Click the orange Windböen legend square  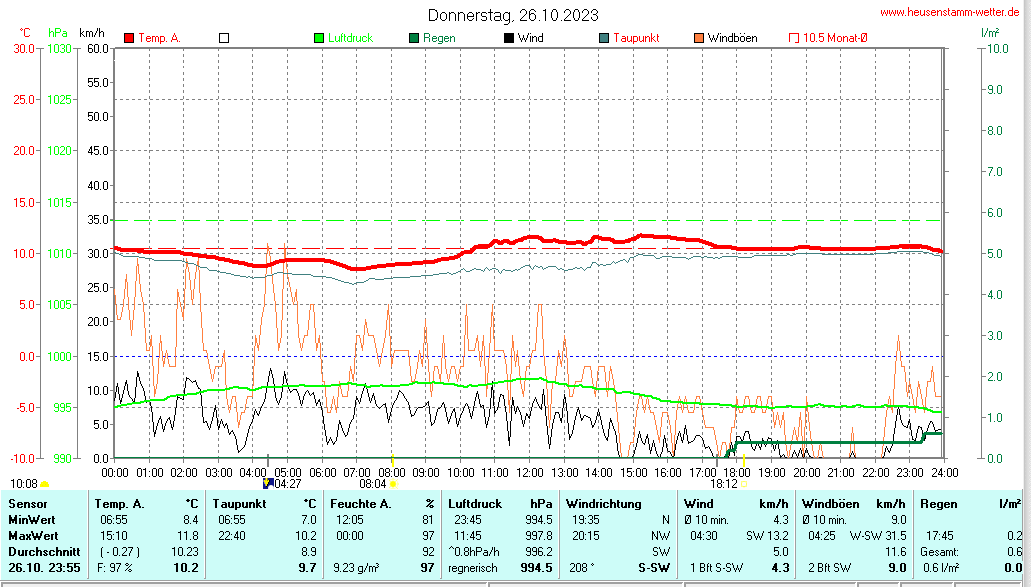[x=699, y=38]
